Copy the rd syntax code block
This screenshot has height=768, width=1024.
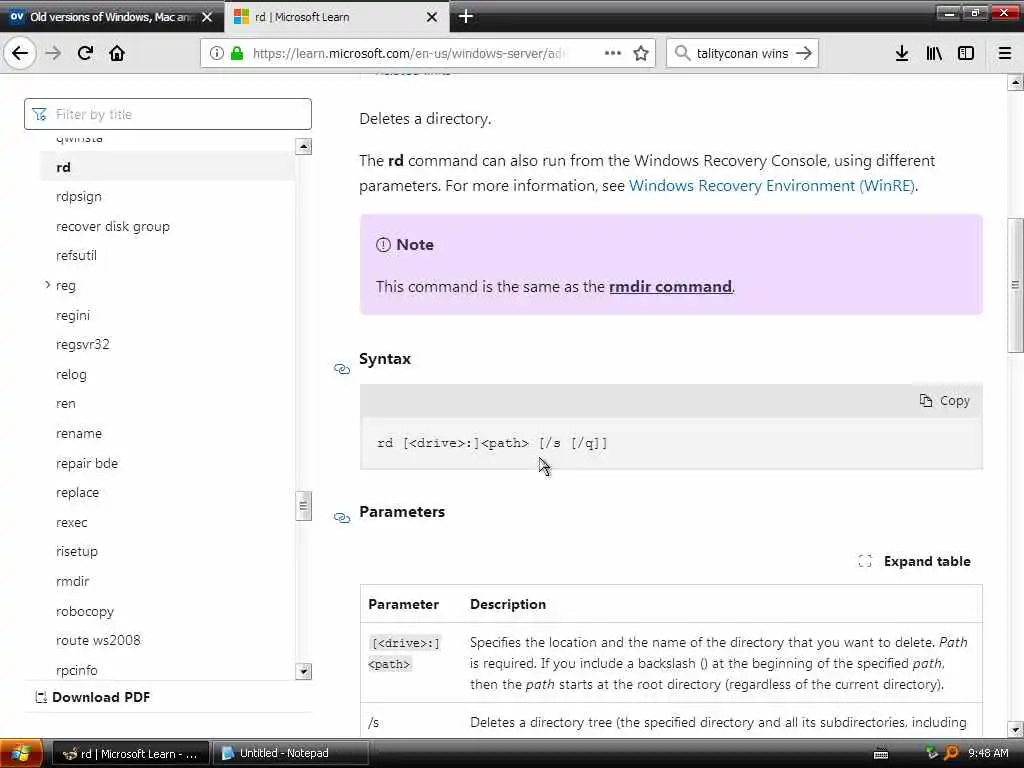point(944,400)
